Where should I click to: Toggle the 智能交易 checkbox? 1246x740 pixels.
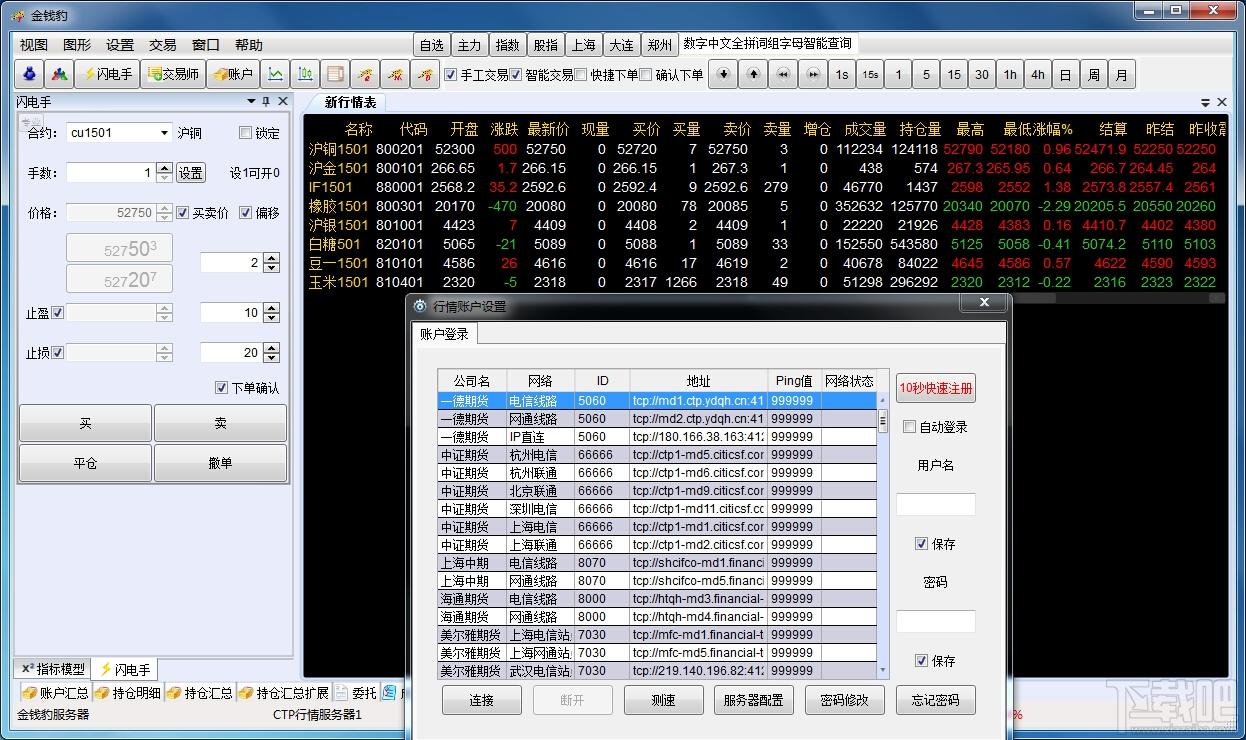pos(516,74)
